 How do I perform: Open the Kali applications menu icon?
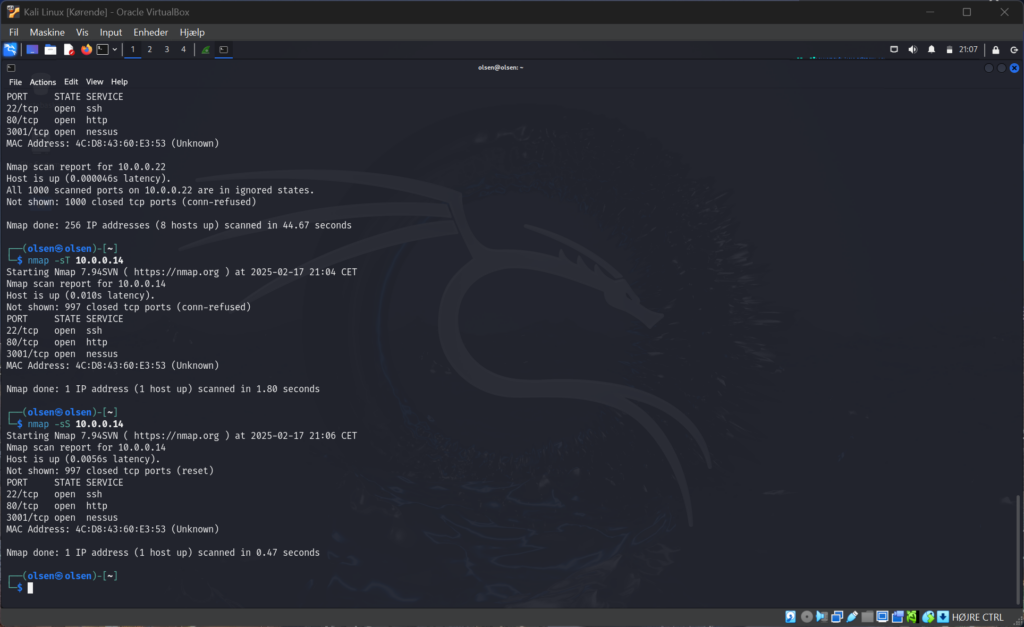[x=10, y=49]
